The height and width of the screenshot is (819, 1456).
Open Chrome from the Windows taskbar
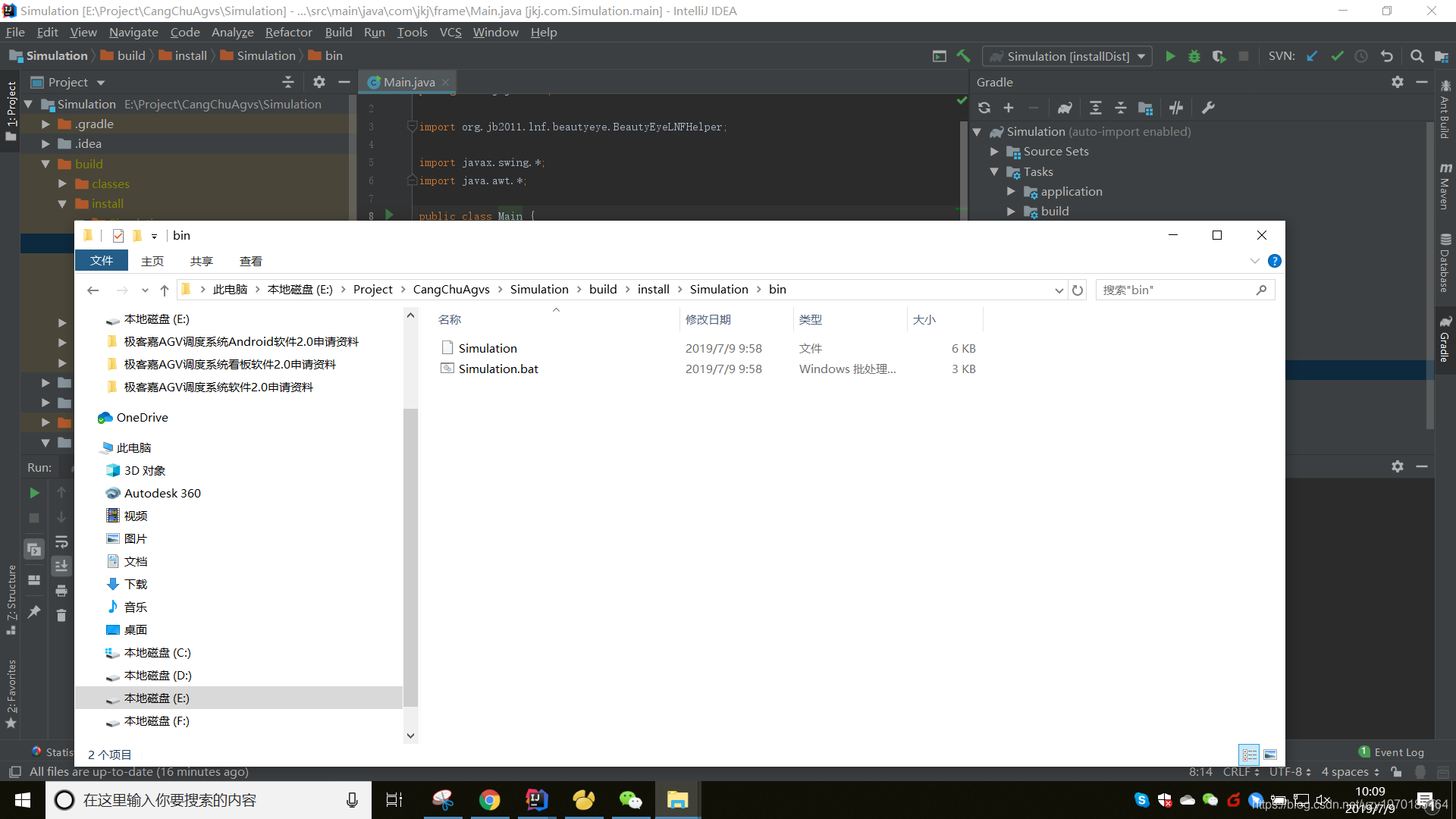[x=490, y=800]
